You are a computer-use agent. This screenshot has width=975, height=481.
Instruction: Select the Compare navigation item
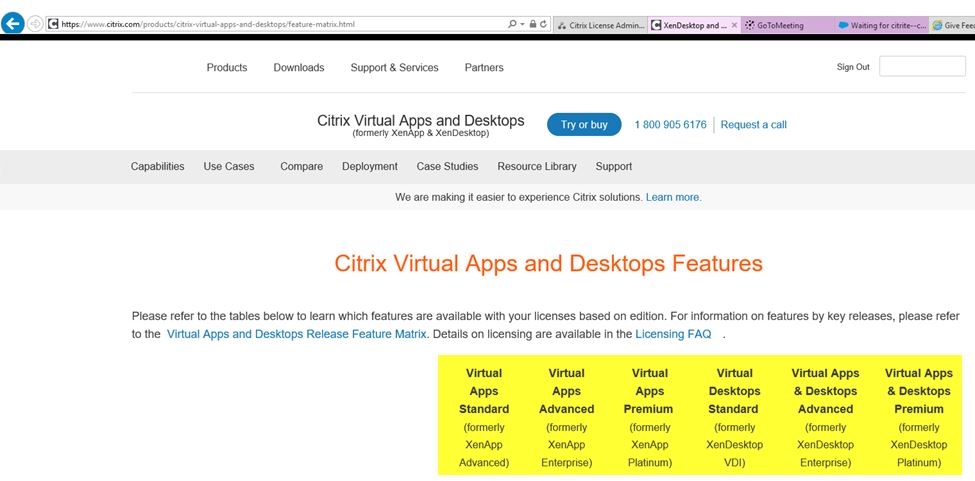[301, 167]
